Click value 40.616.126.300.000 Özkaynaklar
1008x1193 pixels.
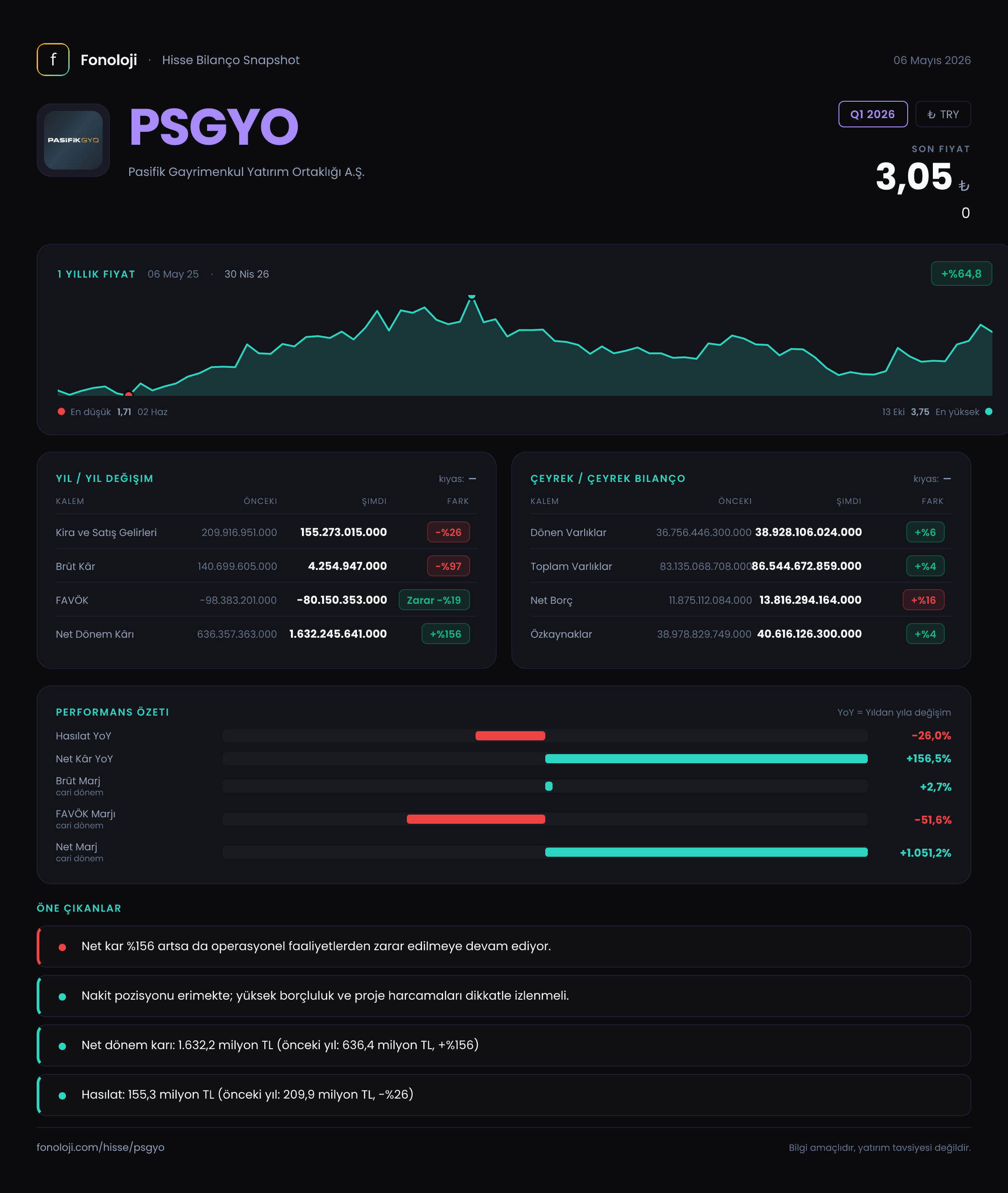pos(809,634)
